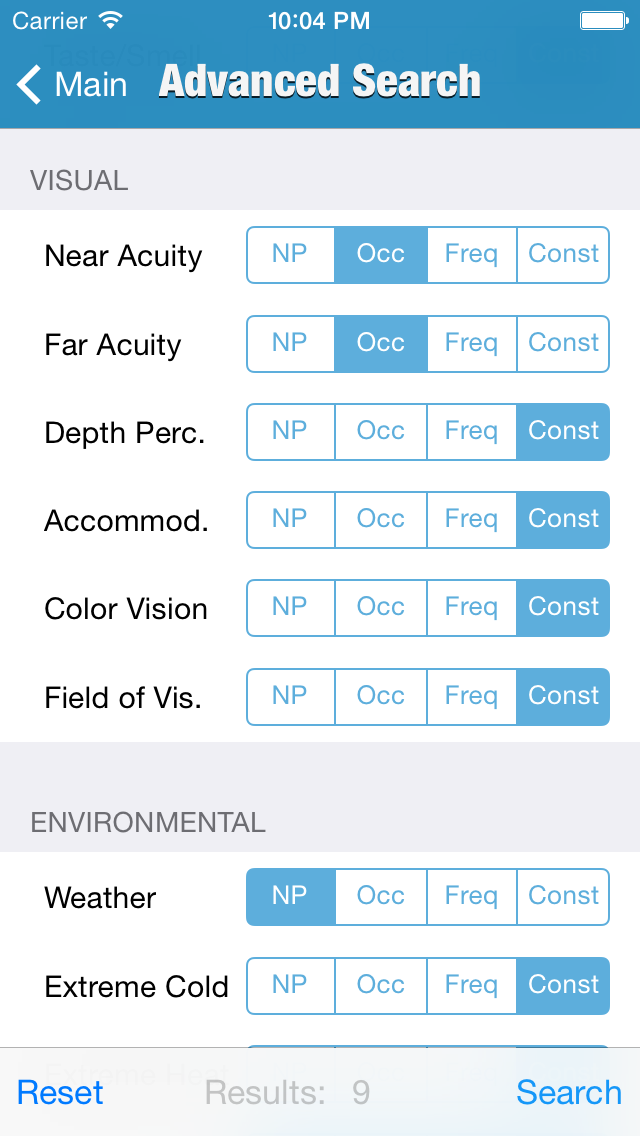Tap the Advanced Search title

click(x=320, y=82)
